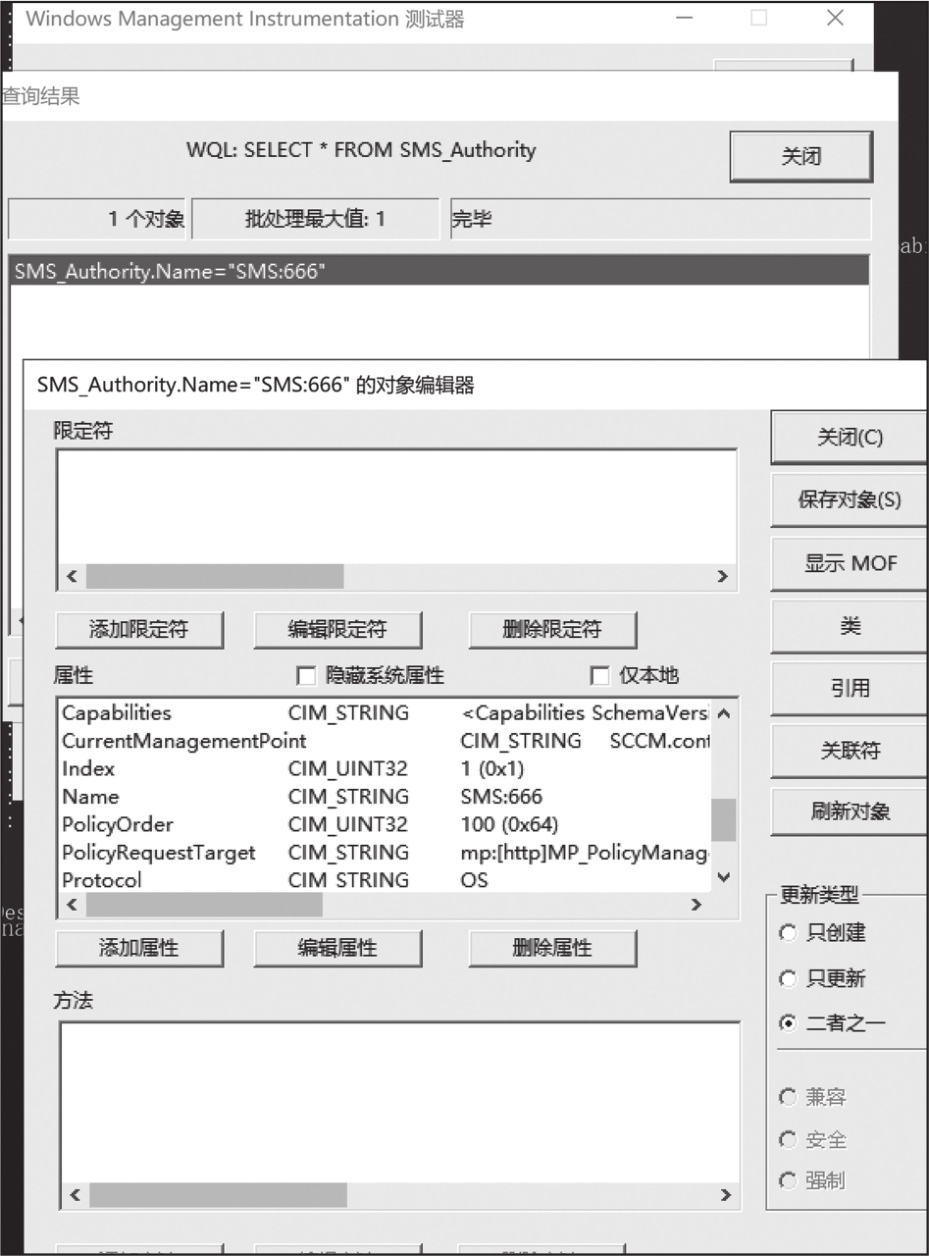Add a qualifier with 添加限定符
Image resolution: width=929 pixels, height=1256 pixels.
[139, 629]
